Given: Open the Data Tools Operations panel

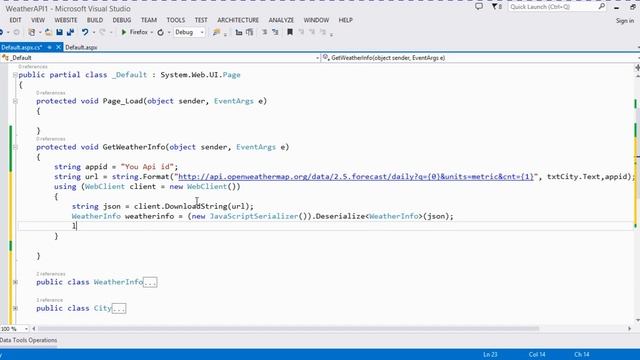Looking at the screenshot, I should [x=29, y=340].
